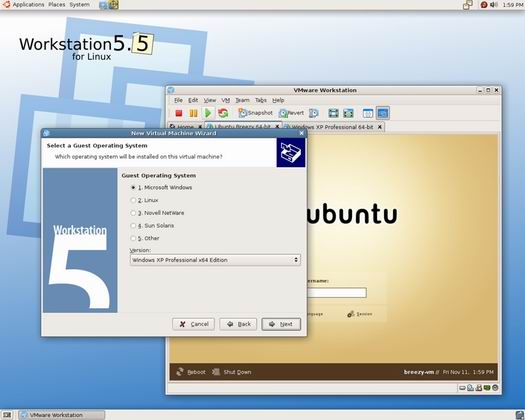Click the yellow launcher icon beside the System menu
Image resolution: width=525 pixels, height=420 pixels.
pos(114,5)
